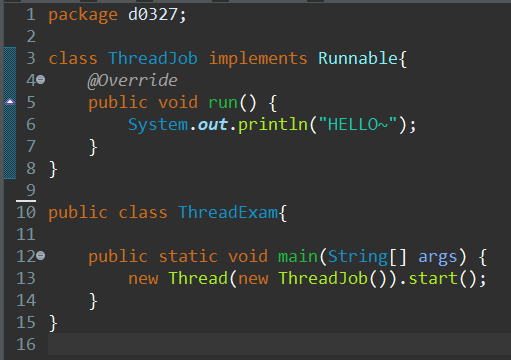Screen dimensions: 511x360
Task: Click the 'run' method name
Action: [x=223, y=103]
